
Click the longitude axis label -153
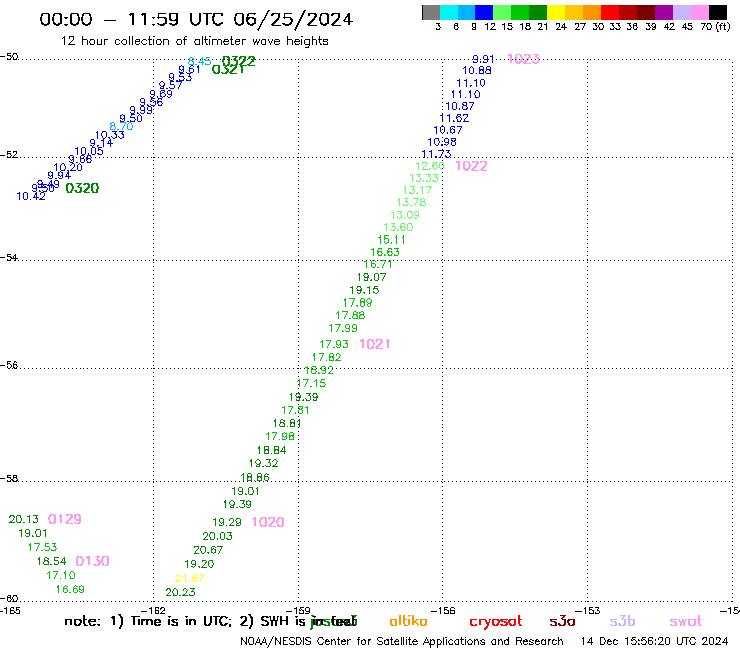(588, 611)
